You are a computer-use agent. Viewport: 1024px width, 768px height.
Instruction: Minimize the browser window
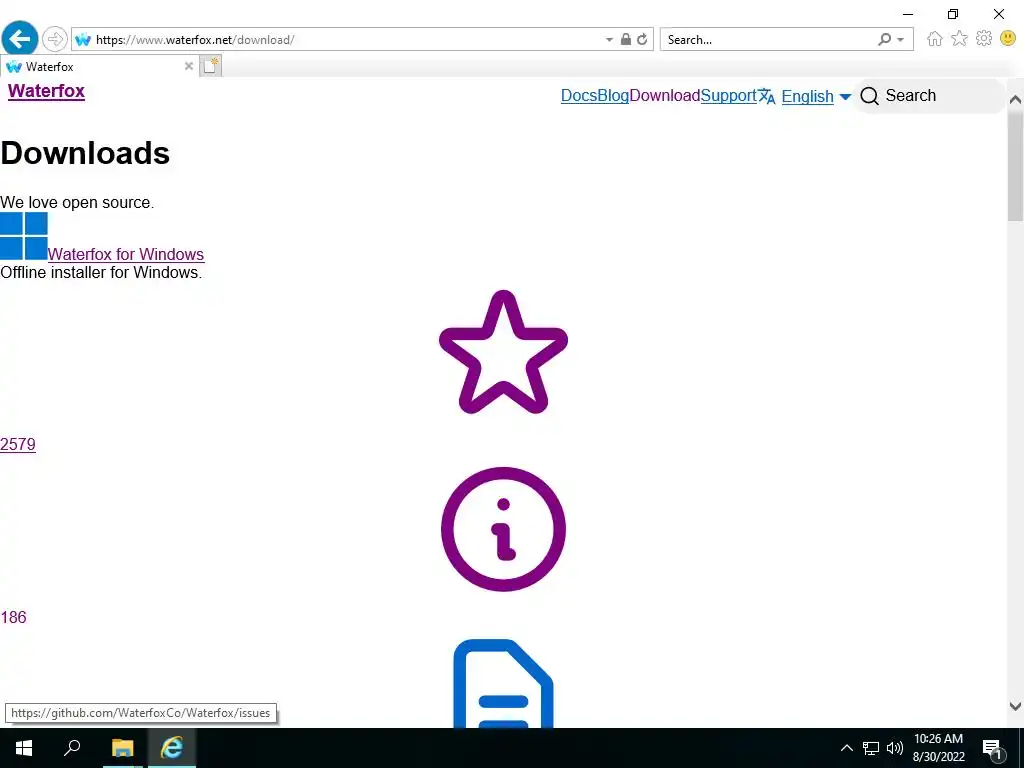click(908, 14)
